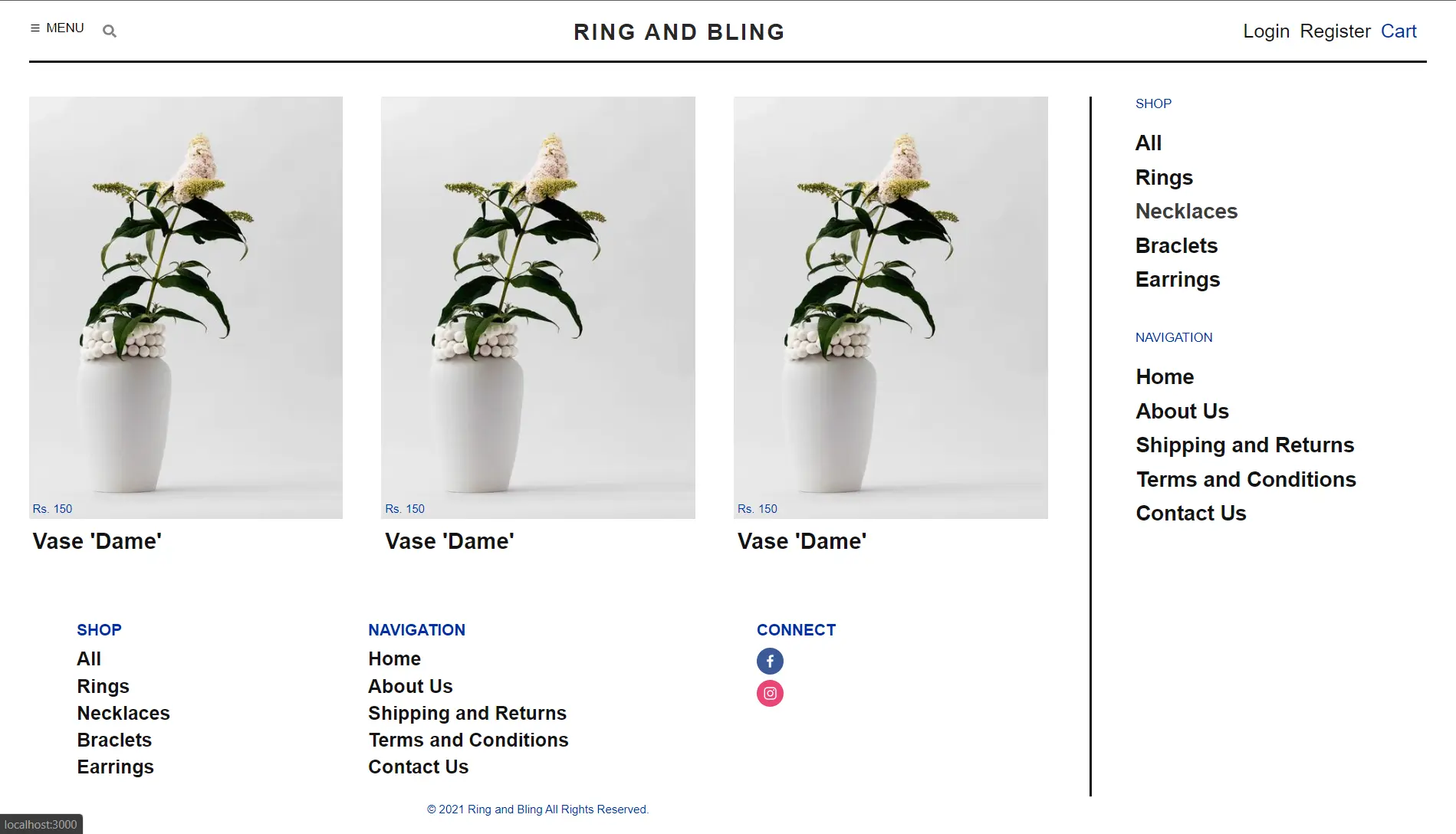Open Shipping and Returns in sidebar navigation
The height and width of the screenshot is (834, 1456).
pos(1245,445)
